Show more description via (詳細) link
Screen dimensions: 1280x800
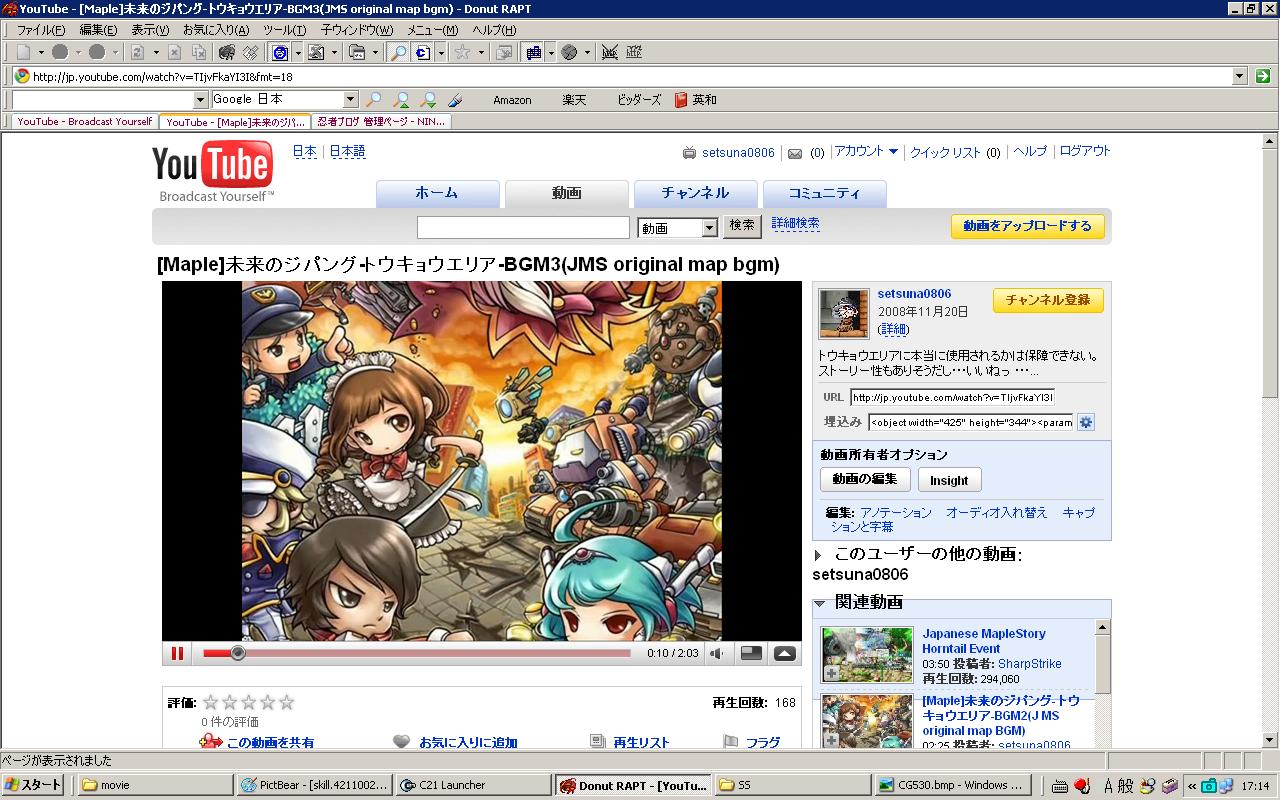pyautogui.click(x=893, y=329)
